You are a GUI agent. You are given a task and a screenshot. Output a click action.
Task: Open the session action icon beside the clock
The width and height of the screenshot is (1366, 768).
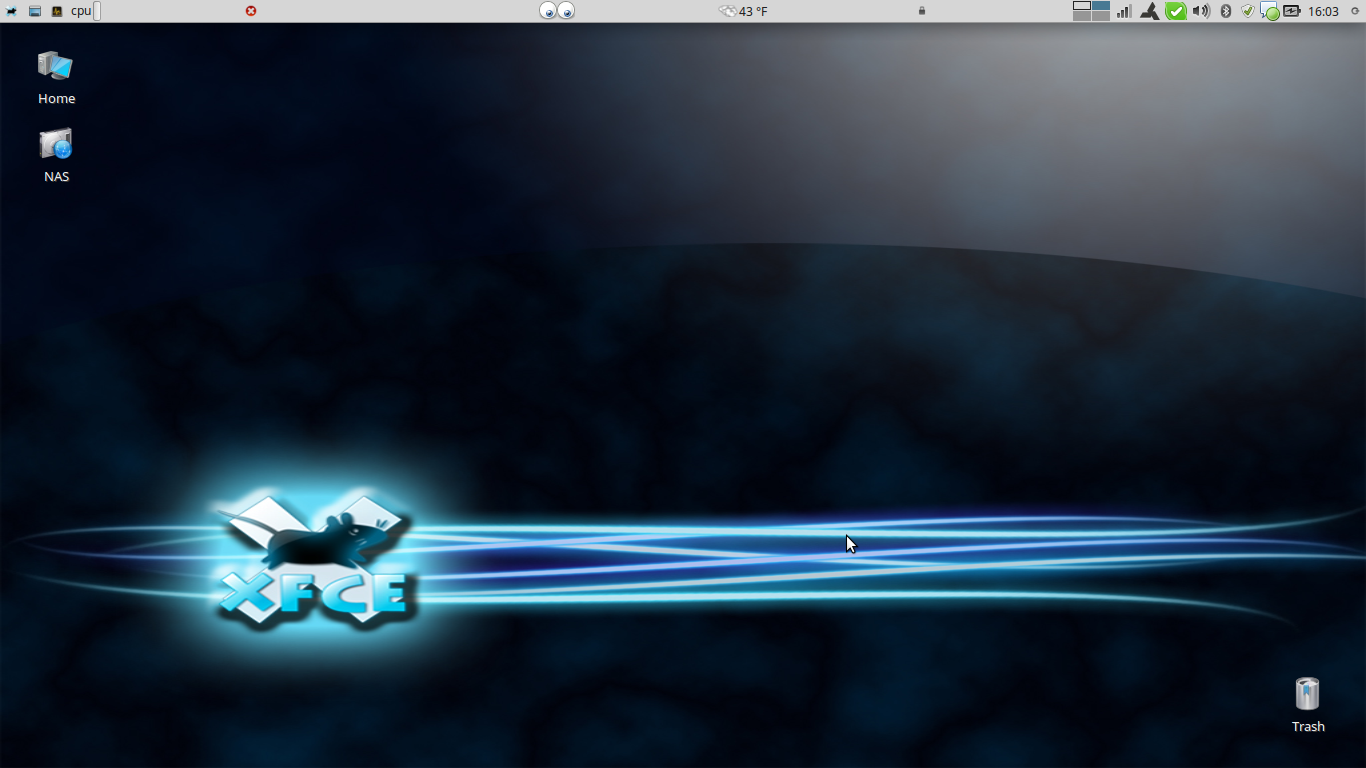tap(1354, 11)
